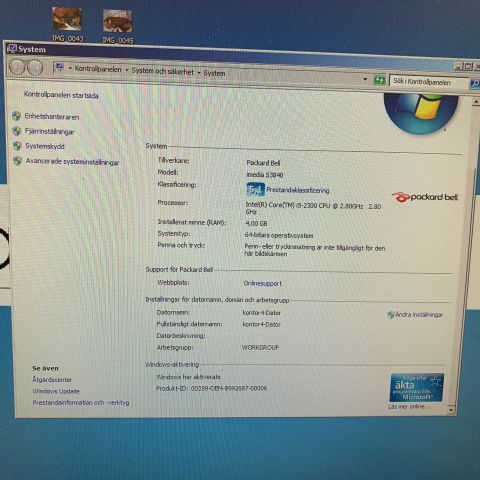This screenshot has height=480, width=480.
Task: Open Fjärrinställningar link
Action: coord(50,132)
